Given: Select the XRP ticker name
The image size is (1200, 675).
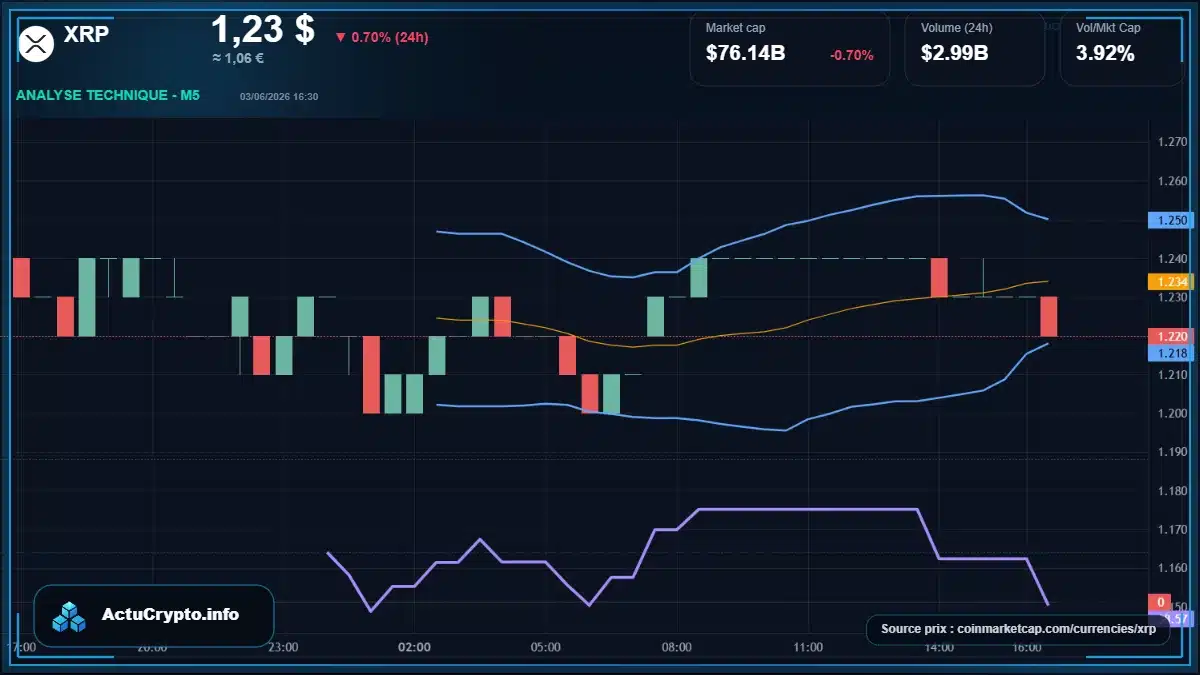Looking at the screenshot, I should tap(86, 34).
